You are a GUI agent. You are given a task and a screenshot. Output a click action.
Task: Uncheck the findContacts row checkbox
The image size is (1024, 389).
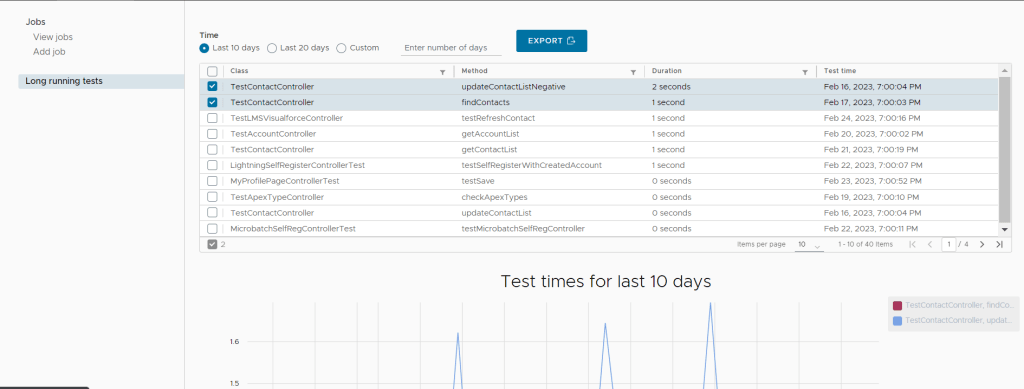point(212,102)
